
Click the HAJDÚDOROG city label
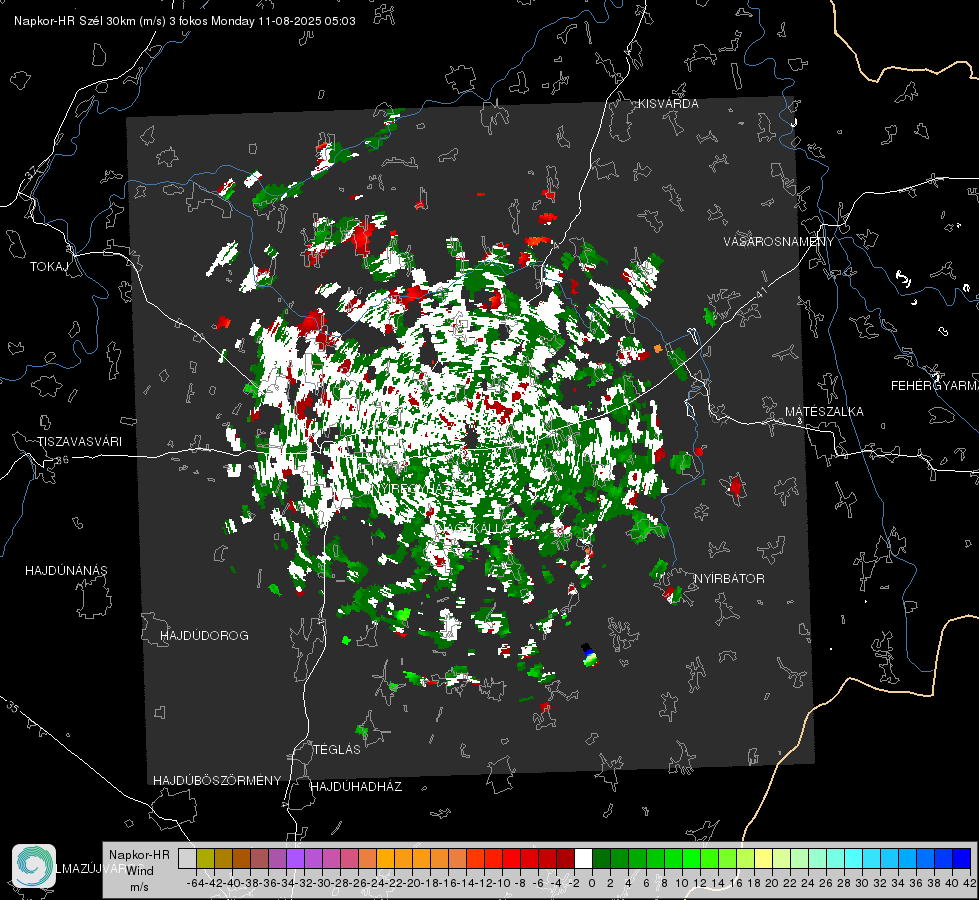[204, 636]
